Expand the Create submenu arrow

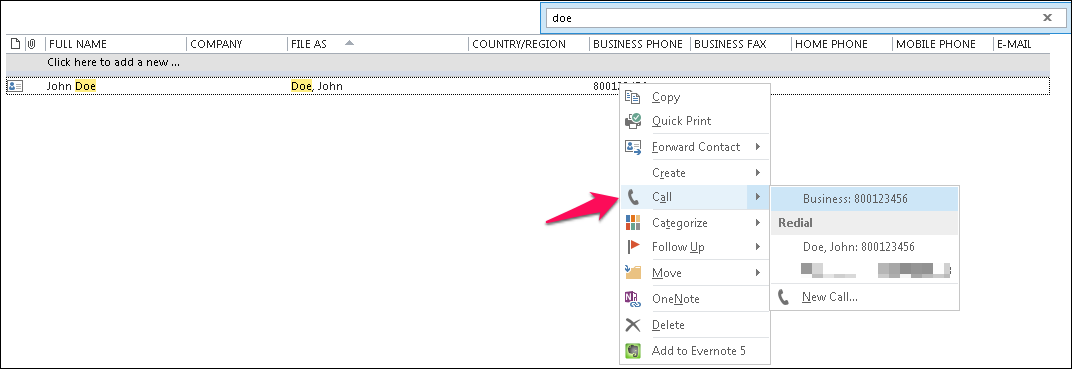[758, 173]
